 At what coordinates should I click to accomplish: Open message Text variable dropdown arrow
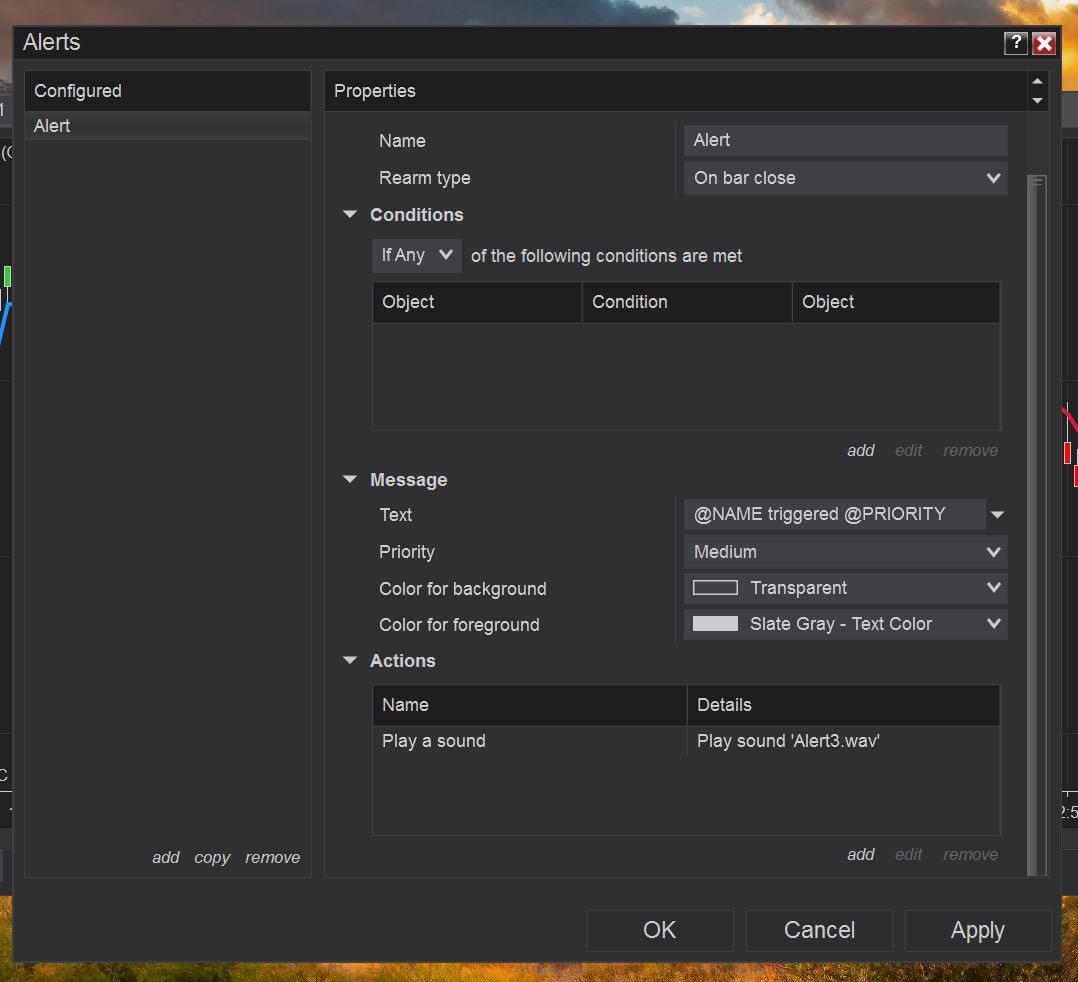coord(997,516)
